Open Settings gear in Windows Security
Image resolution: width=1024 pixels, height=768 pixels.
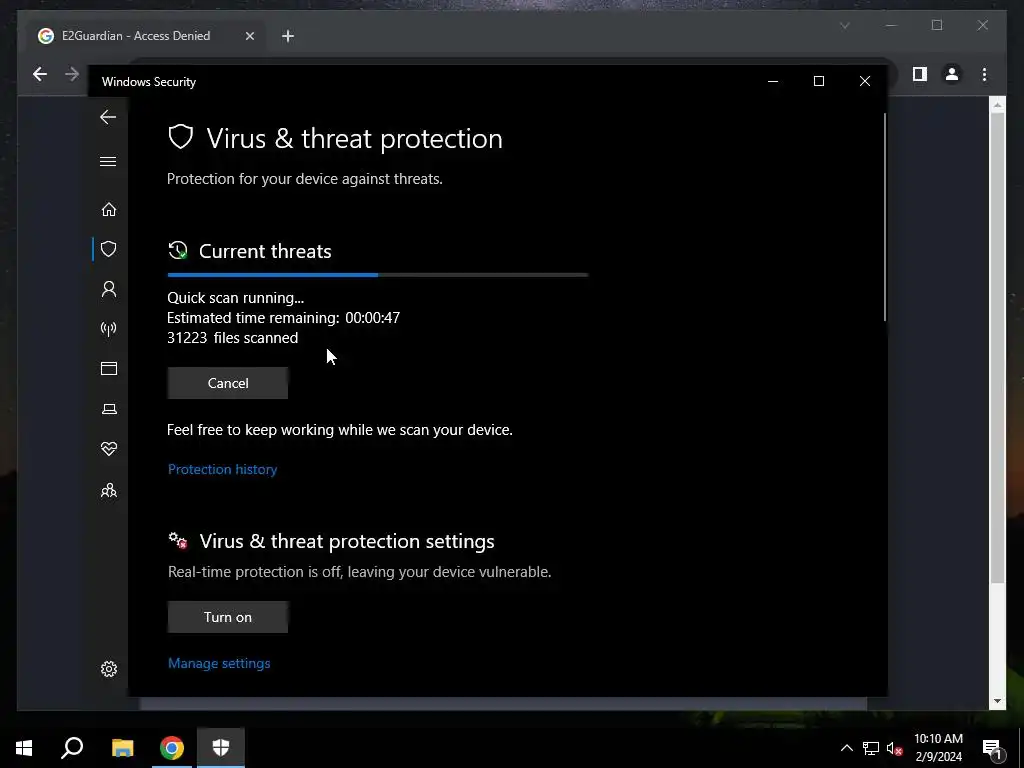click(x=108, y=669)
